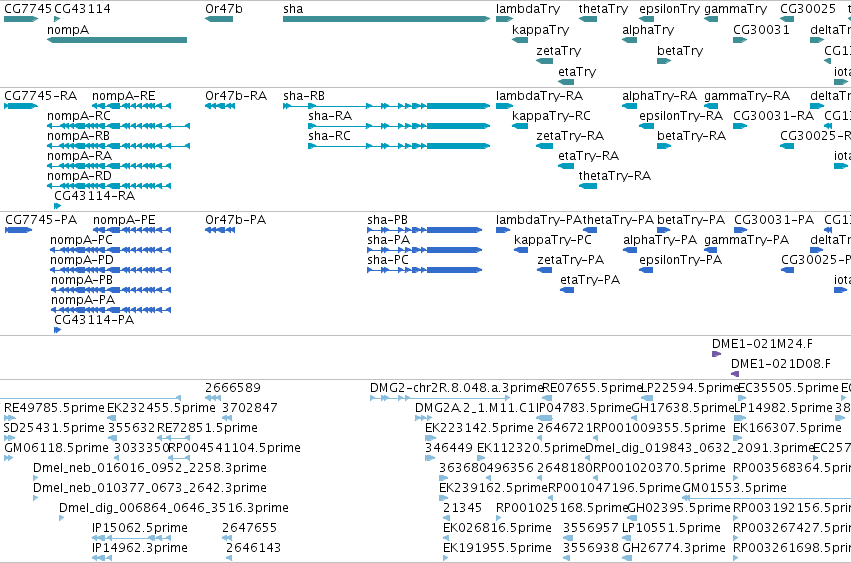The width and height of the screenshot is (851, 563).
Task: Select the etaTry-PA protein label
Action: click(590, 280)
